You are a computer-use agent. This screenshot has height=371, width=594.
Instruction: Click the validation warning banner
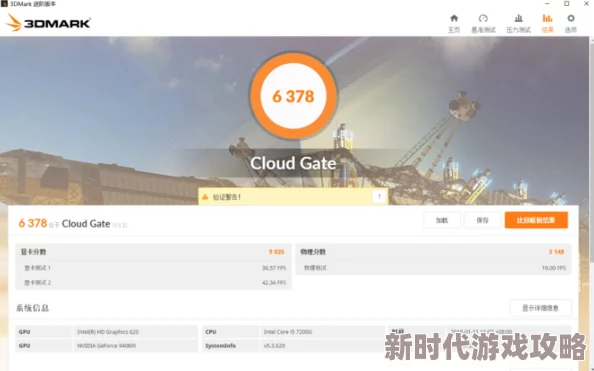pos(293,197)
